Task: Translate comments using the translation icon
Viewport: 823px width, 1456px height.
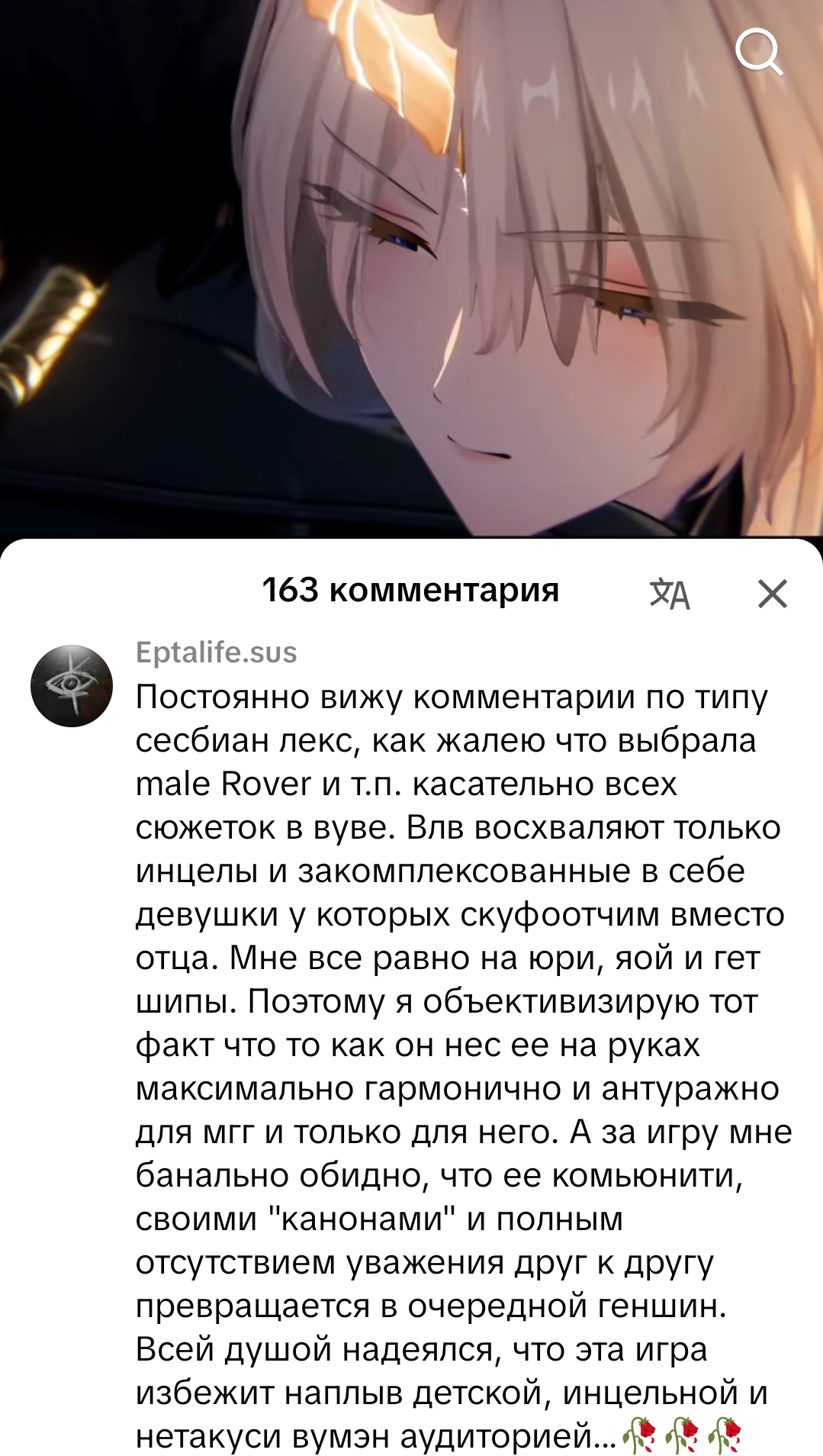Action: point(669,593)
